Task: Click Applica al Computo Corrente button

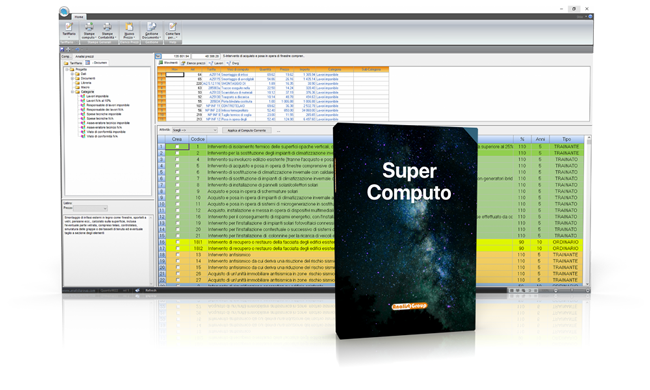Action: [x=247, y=130]
